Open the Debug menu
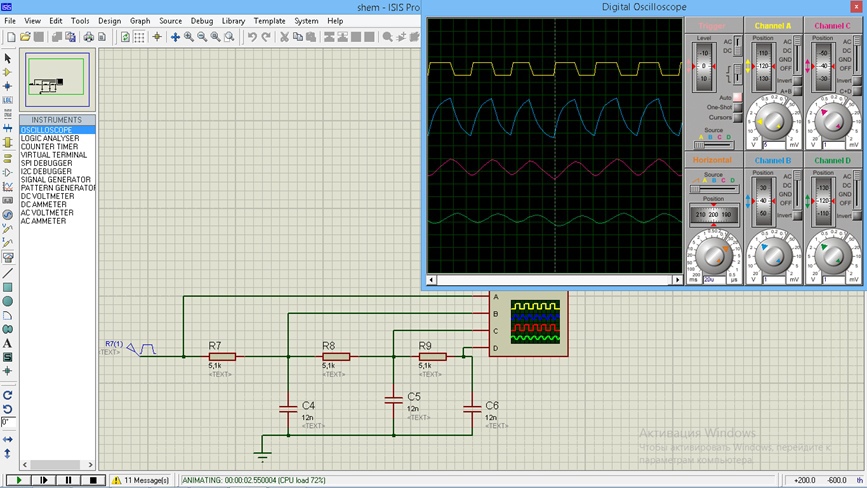 [x=201, y=21]
